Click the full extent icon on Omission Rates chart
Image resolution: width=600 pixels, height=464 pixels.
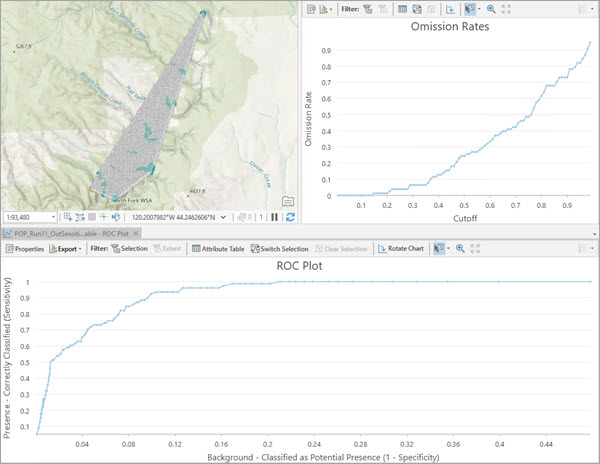click(506, 8)
